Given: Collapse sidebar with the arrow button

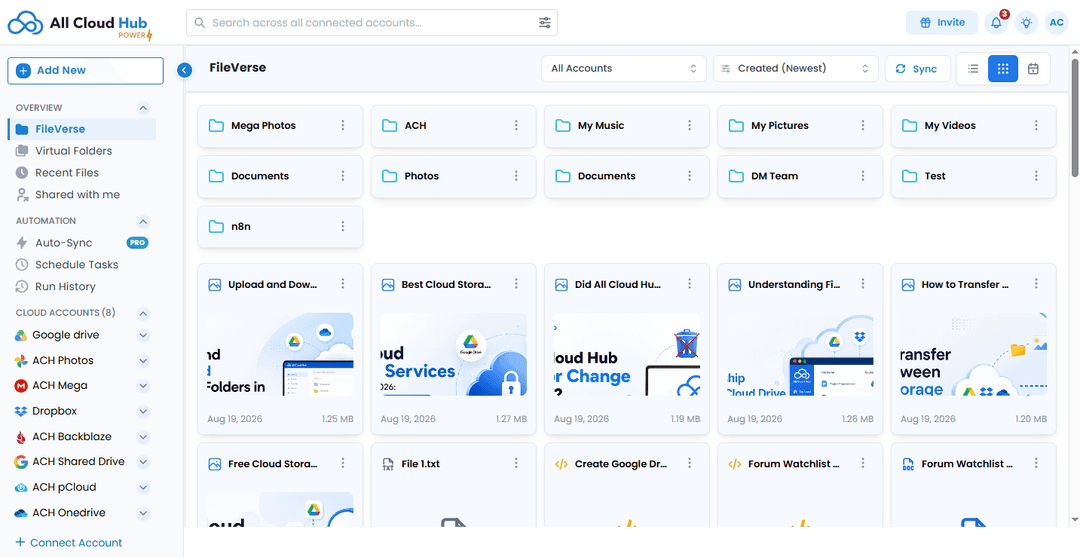Looking at the screenshot, I should [x=184, y=70].
